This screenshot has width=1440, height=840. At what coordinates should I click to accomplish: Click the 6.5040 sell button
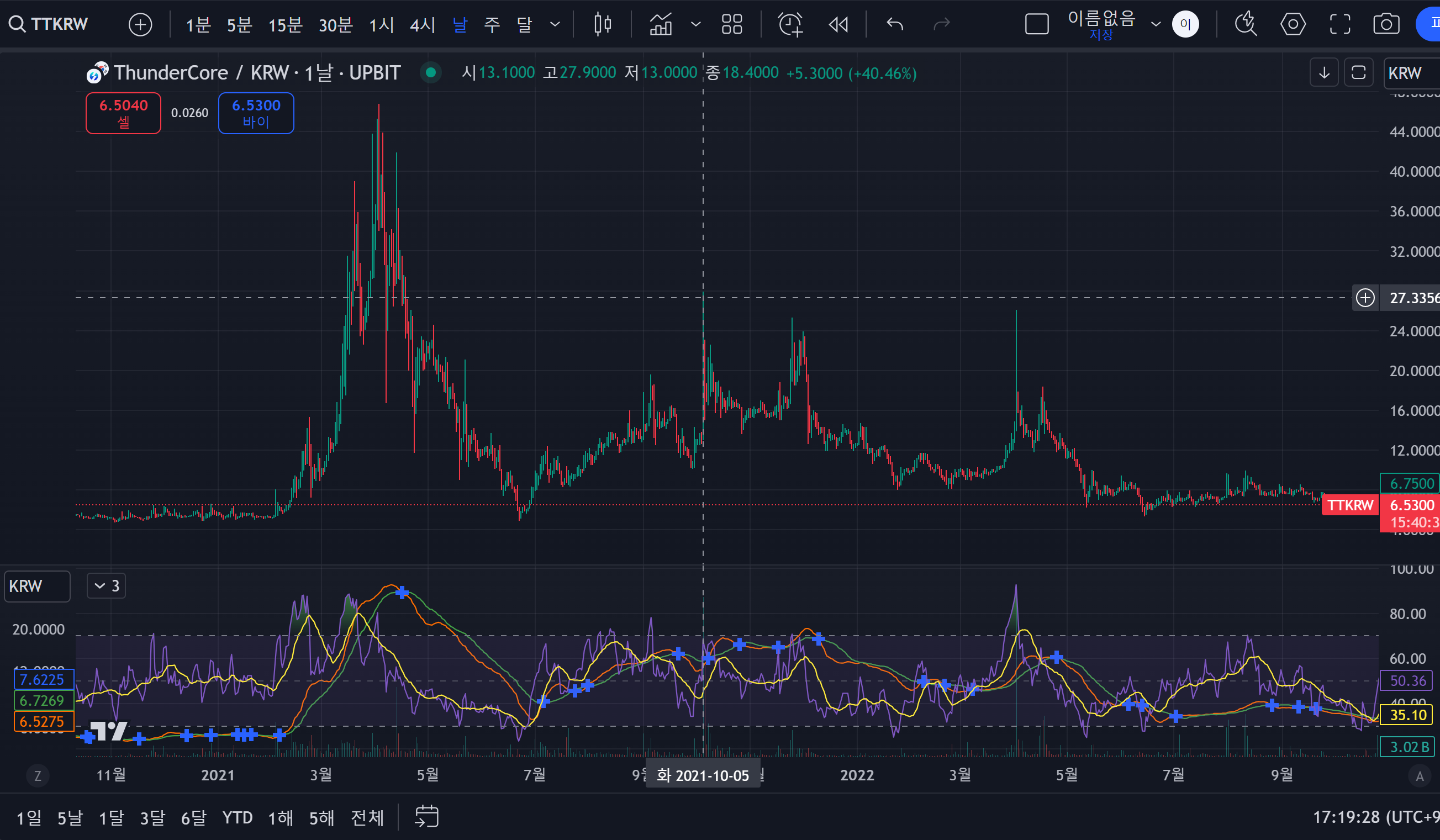123,113
